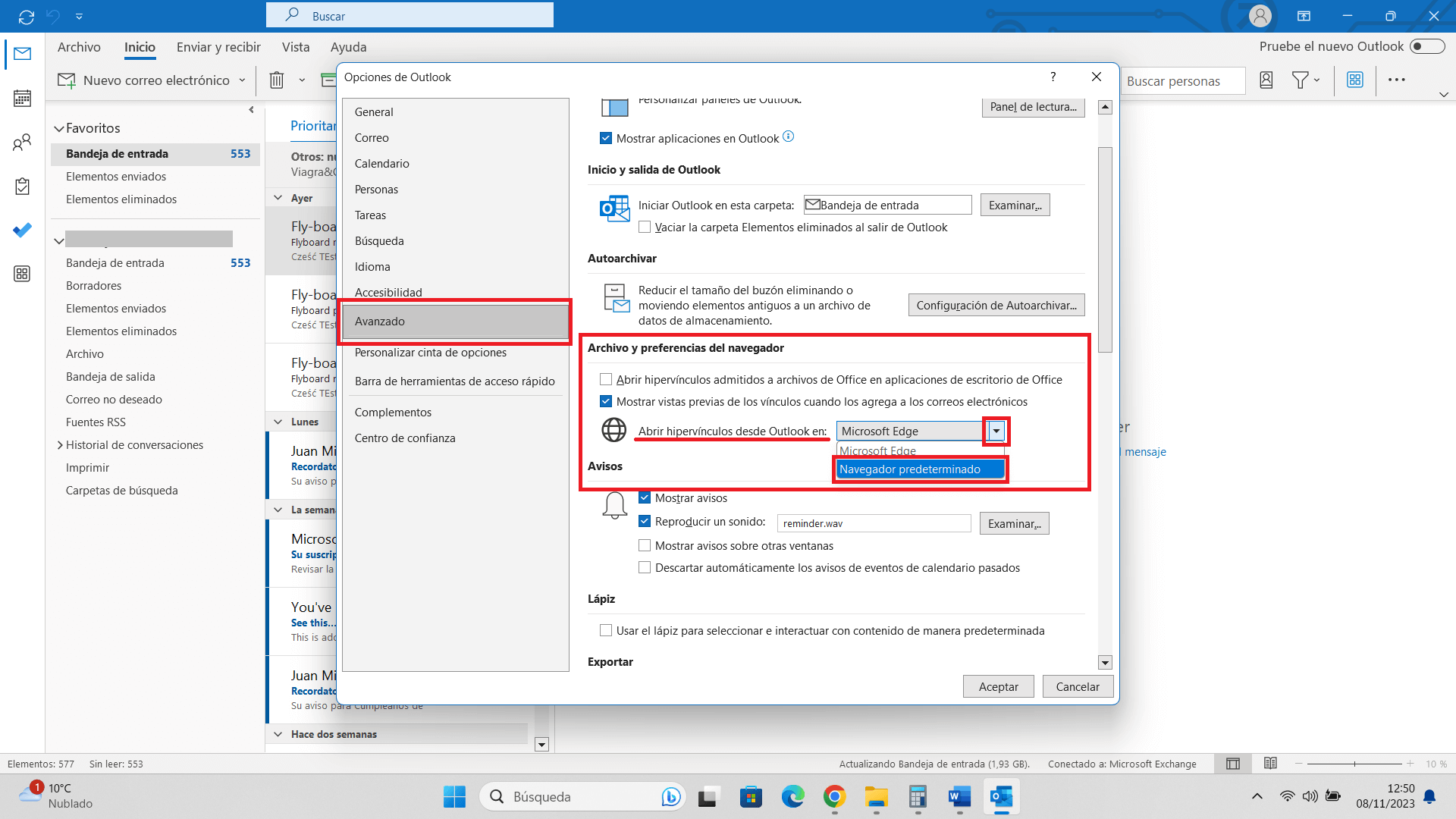Open the ribbon More options ellipsis
Viewport: 1456px width, 819px height.
1397,80
